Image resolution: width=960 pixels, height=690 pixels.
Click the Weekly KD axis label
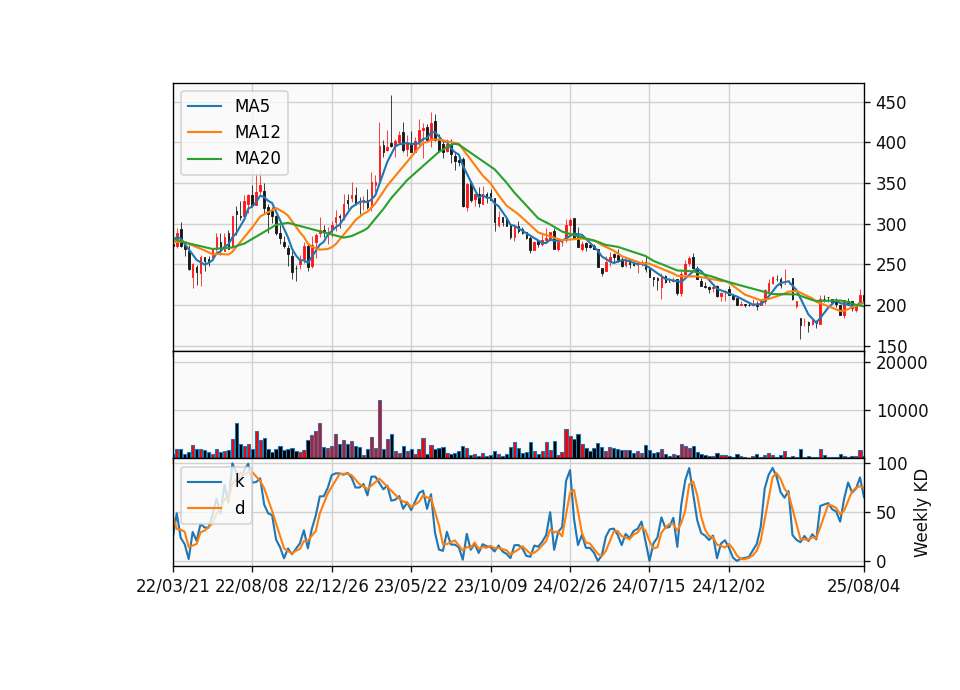[920, 513]
